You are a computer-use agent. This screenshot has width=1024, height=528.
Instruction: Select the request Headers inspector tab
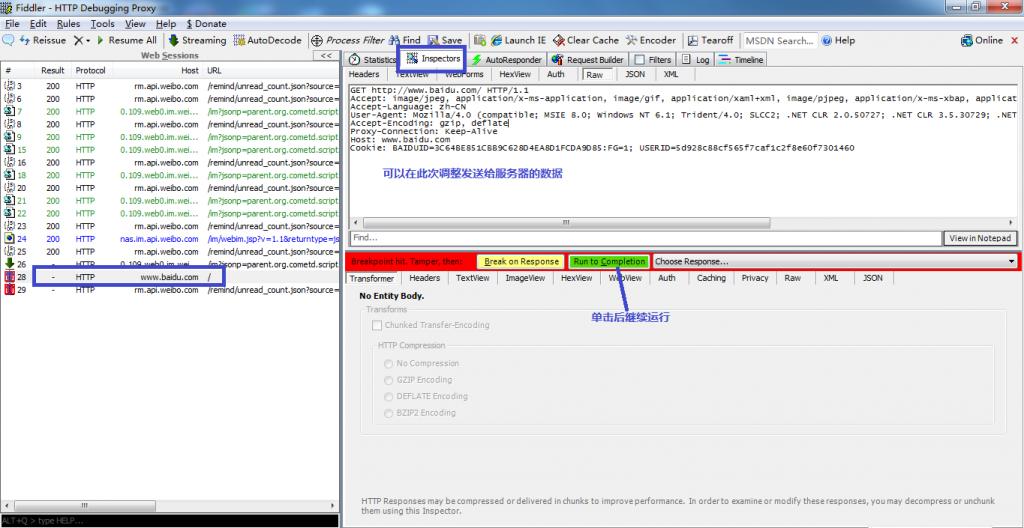(x=364, y=74)
